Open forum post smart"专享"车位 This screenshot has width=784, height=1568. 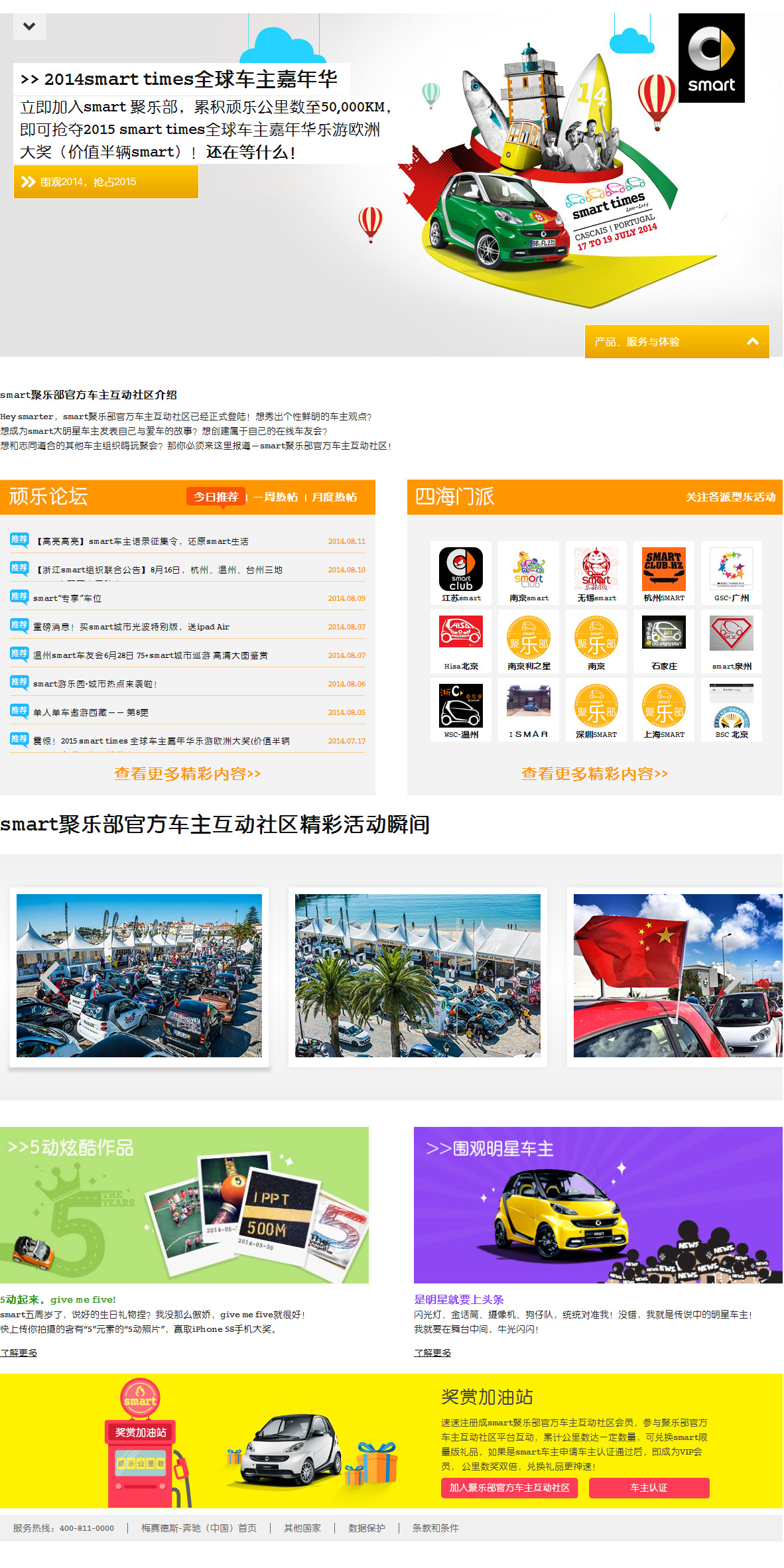68,598
